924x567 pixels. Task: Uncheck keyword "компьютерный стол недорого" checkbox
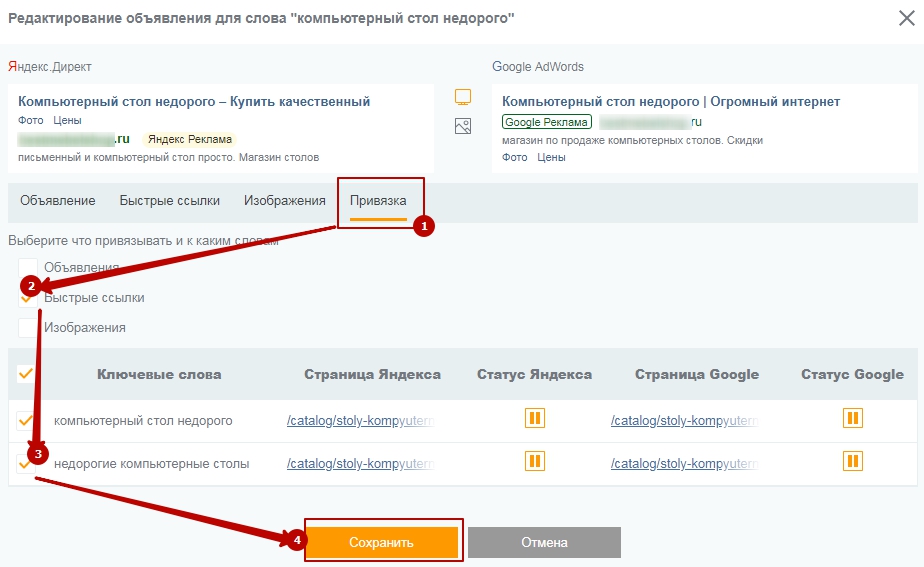click(x=27, y=421)
